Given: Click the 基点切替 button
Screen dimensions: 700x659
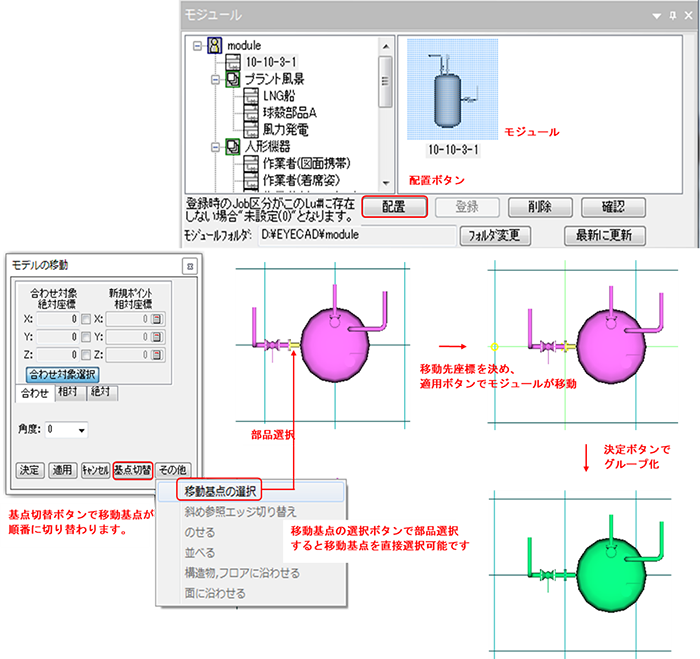Looking at the screenshot, I should [x=132, y=469].
